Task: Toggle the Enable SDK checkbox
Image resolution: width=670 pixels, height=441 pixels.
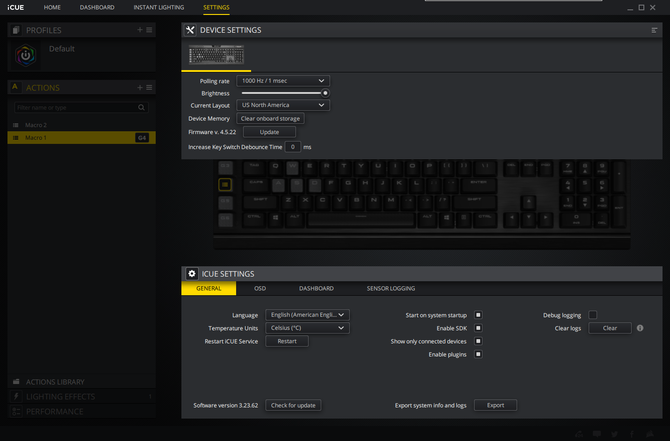Action: tap(478, 328)
